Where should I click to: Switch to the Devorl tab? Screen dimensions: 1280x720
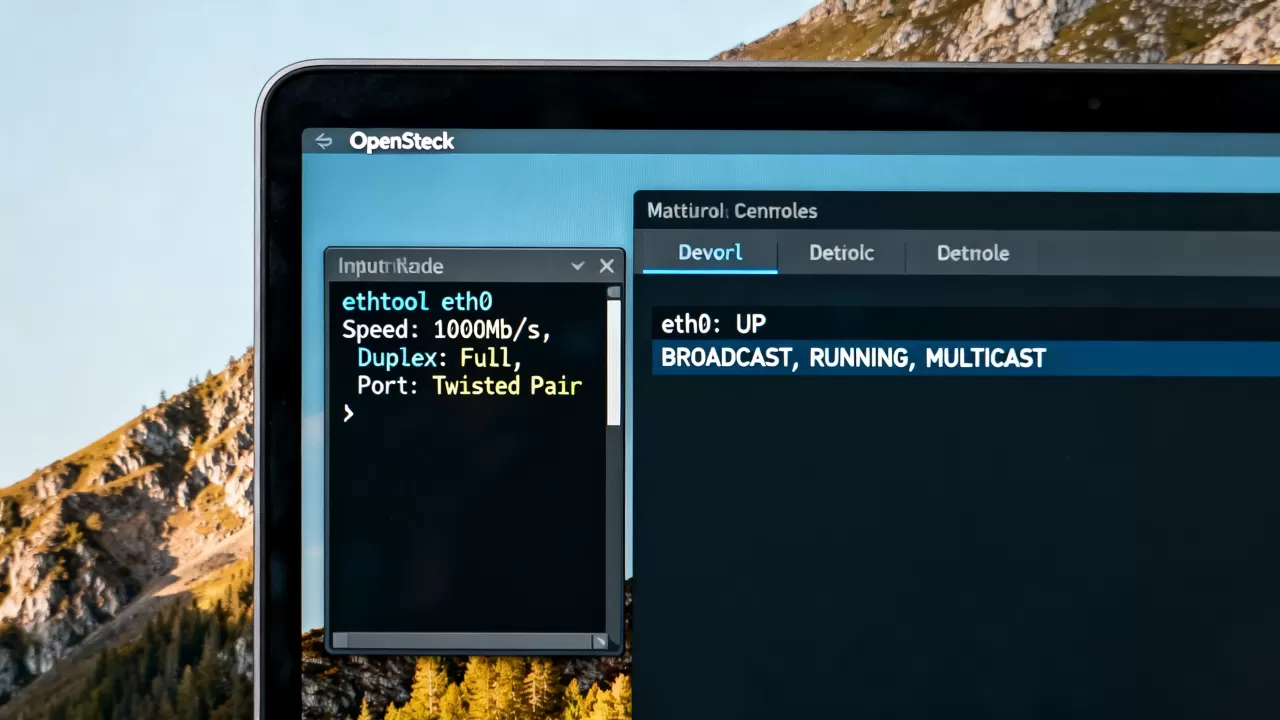point(710,253)
